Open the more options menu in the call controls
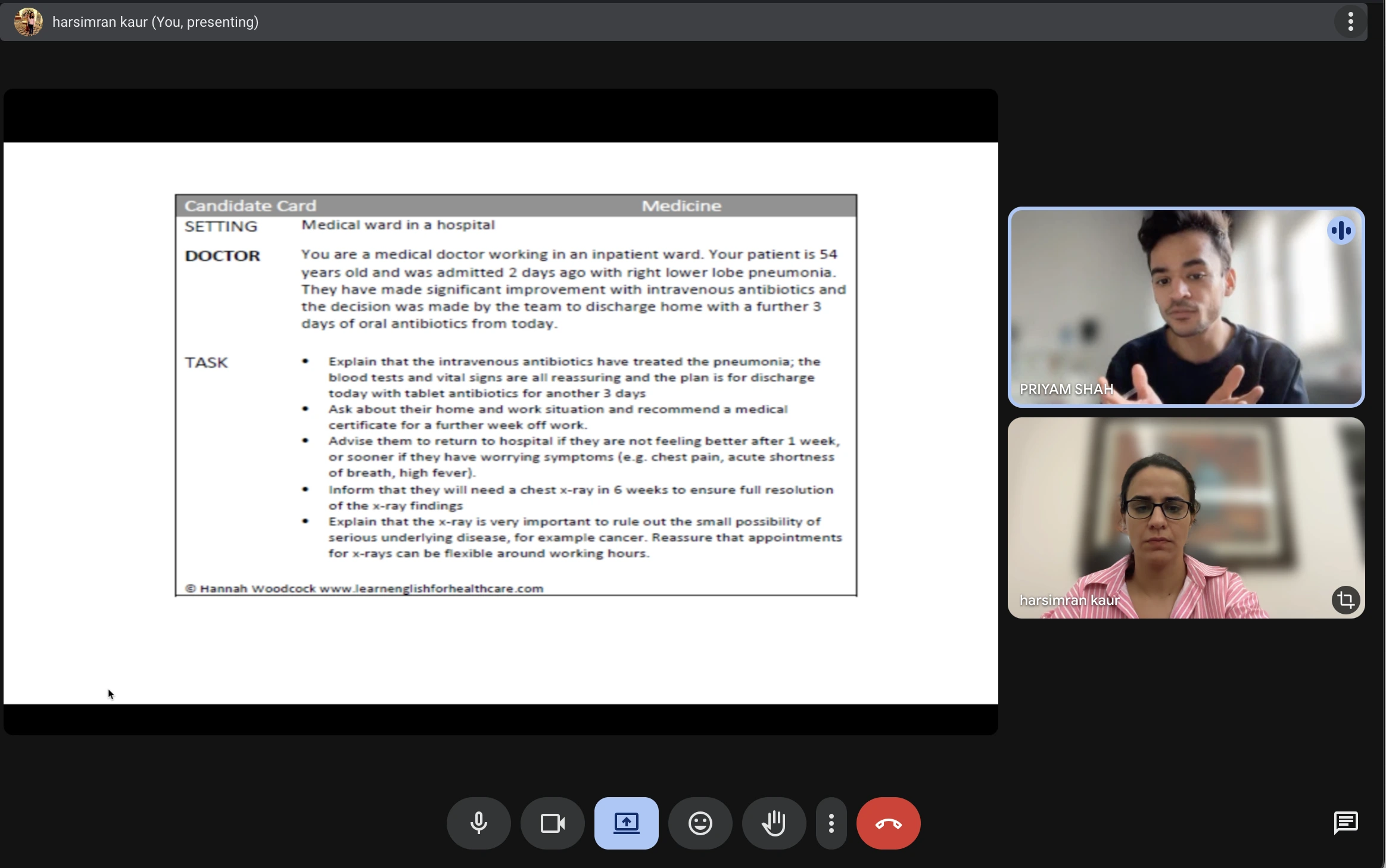The width and height of the screenshot is (1386, 868). click(830, 823)
